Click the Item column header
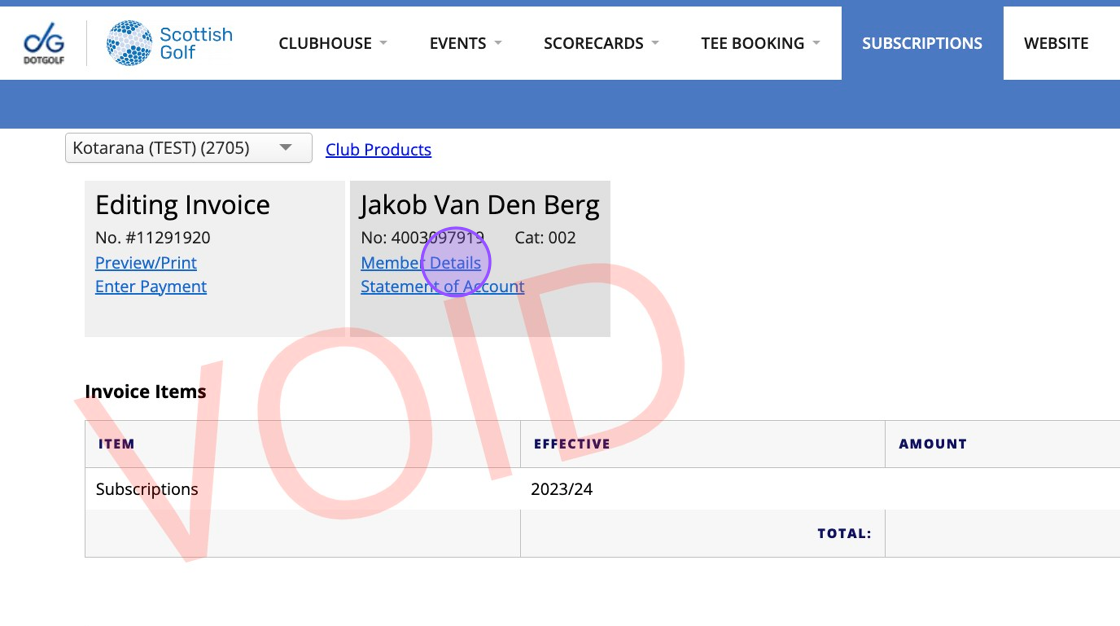Screen dimensions: 1120x626 tap(116, 444)
